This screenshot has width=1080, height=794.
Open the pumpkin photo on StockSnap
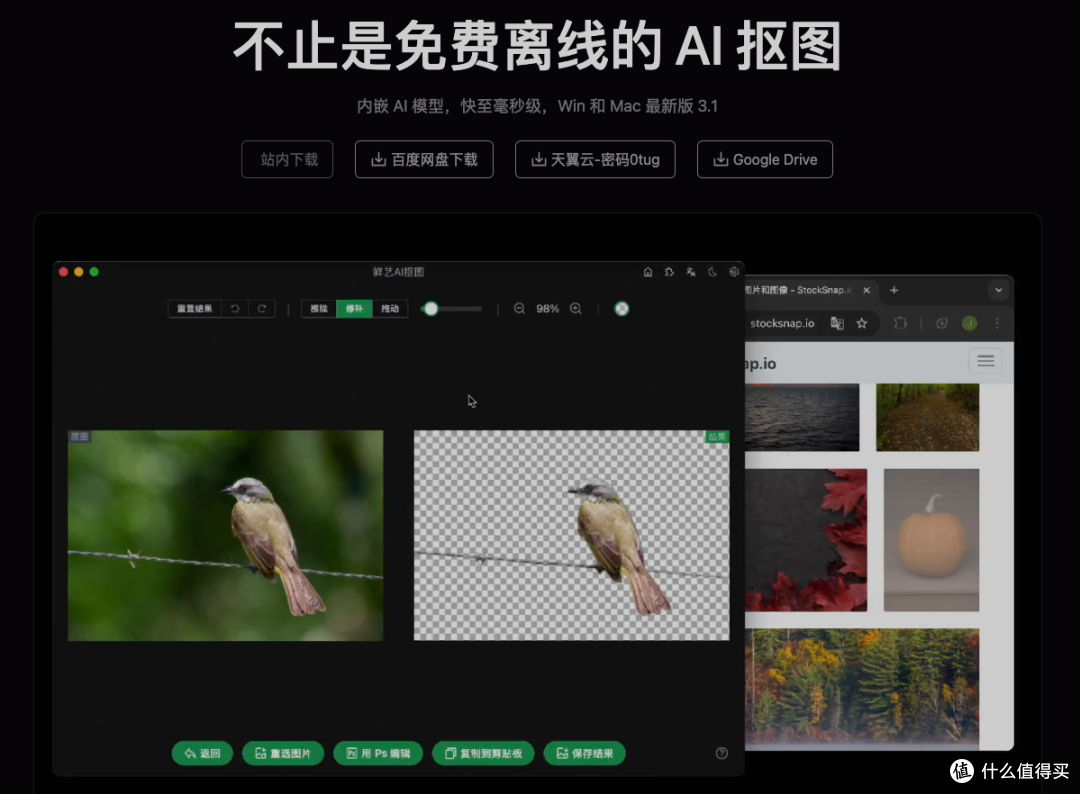(x=931, y=540)
